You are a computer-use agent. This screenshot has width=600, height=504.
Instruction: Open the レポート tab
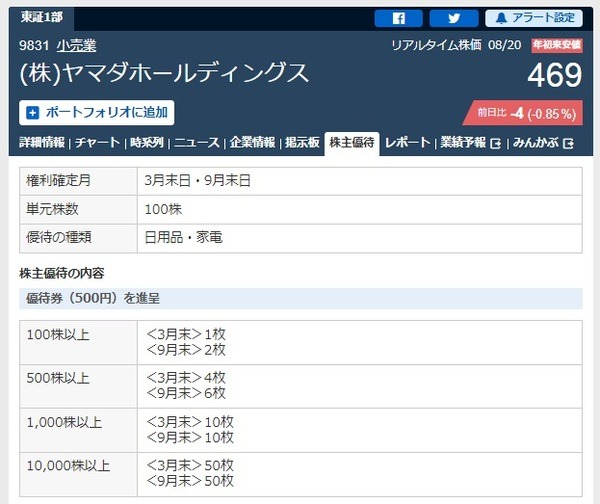(408, 142)
